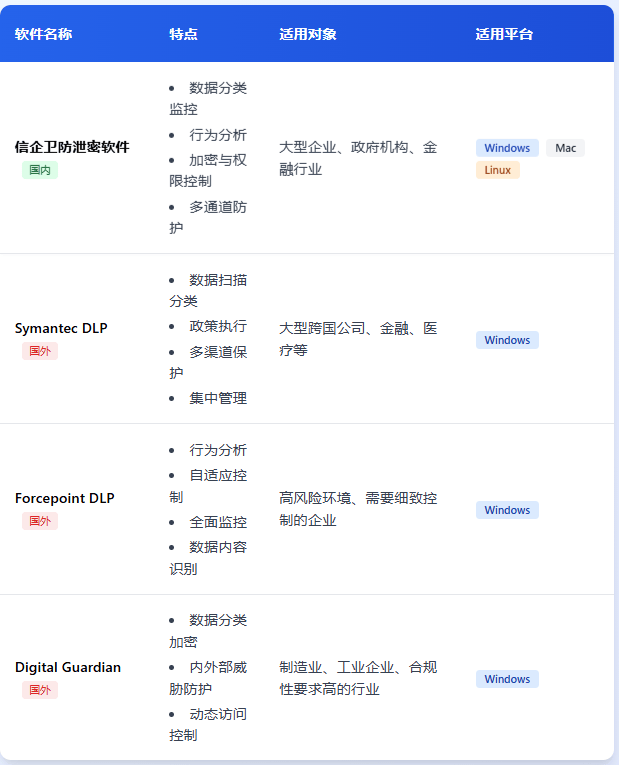
Task: Click Windows badge in Symantec DLP row
Action: (x=507, y=340)
